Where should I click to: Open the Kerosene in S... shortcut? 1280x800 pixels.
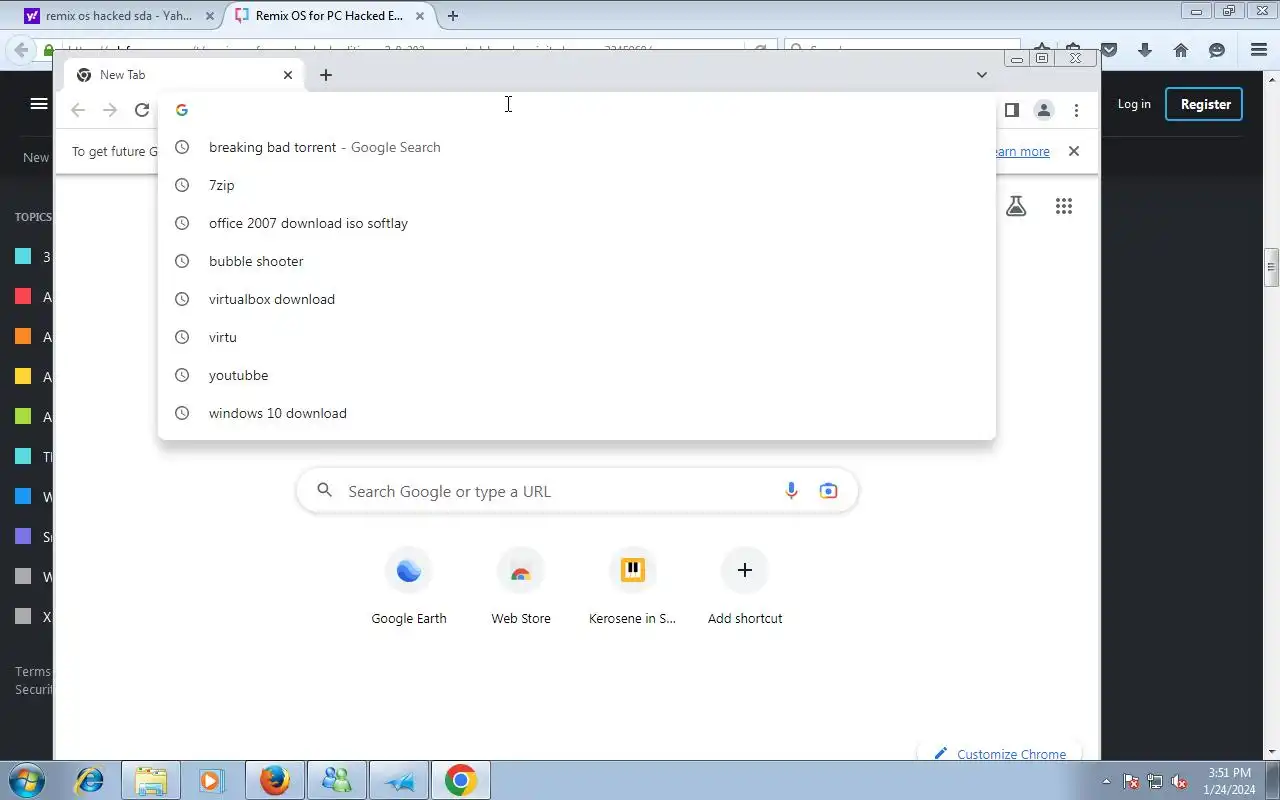pyautogui.click(x=632, y=587)
